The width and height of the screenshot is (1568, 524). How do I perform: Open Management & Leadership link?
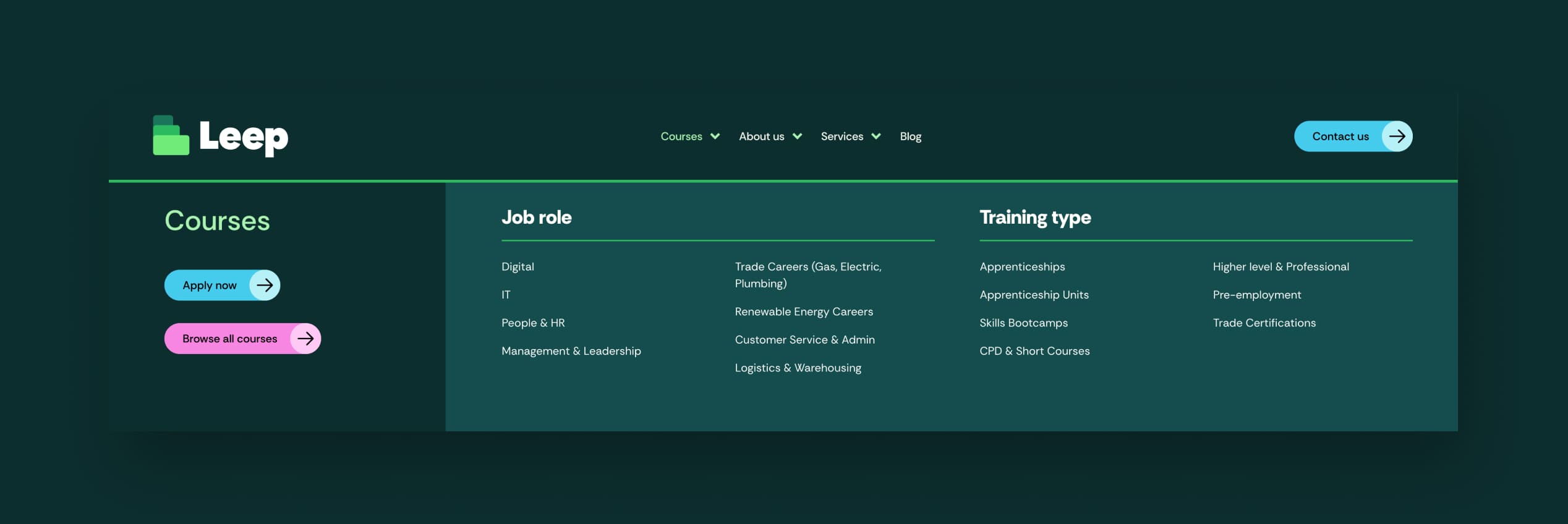point(571,351)
